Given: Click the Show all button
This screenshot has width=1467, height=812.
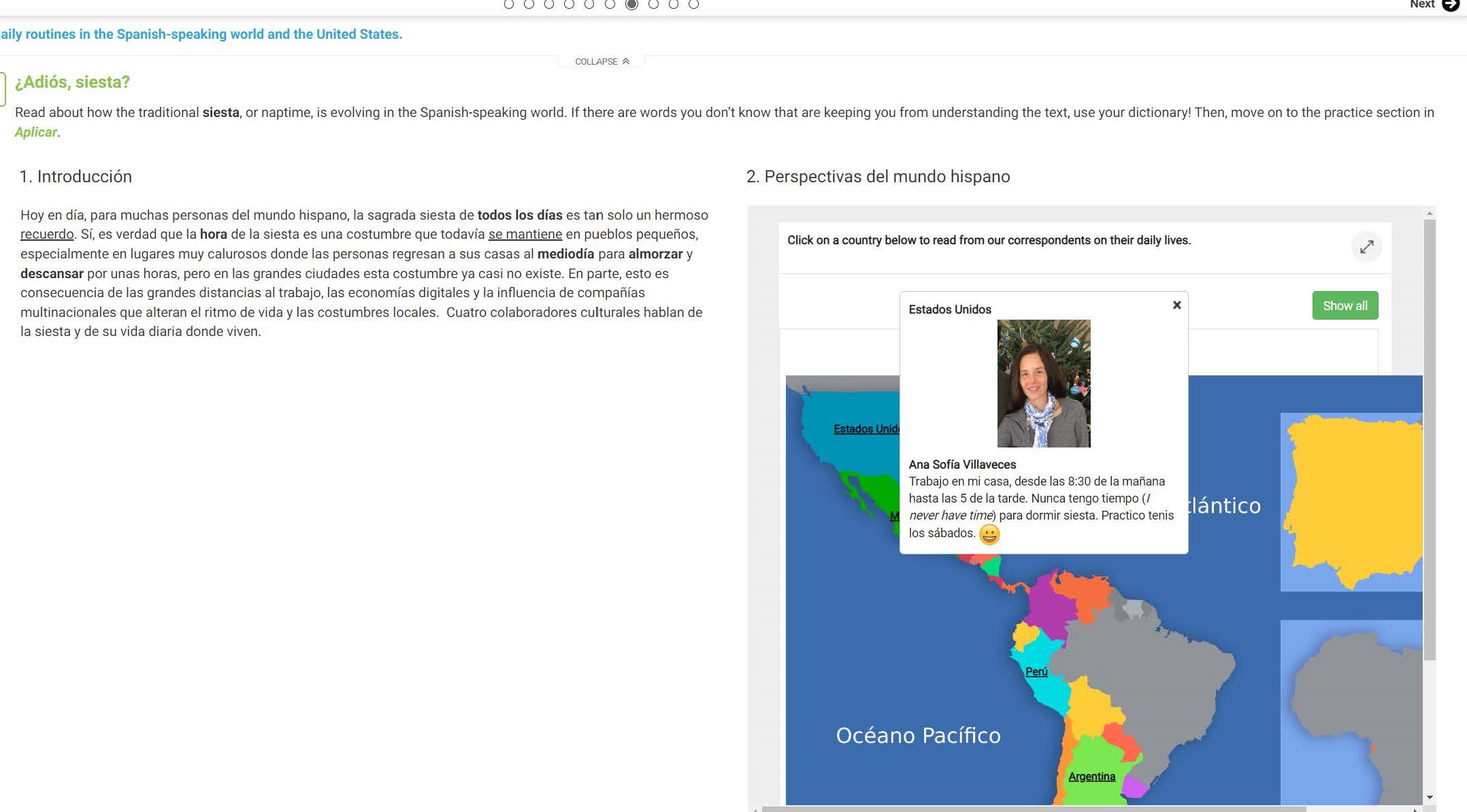Looking at the screenshot, I should point(1345,306).
